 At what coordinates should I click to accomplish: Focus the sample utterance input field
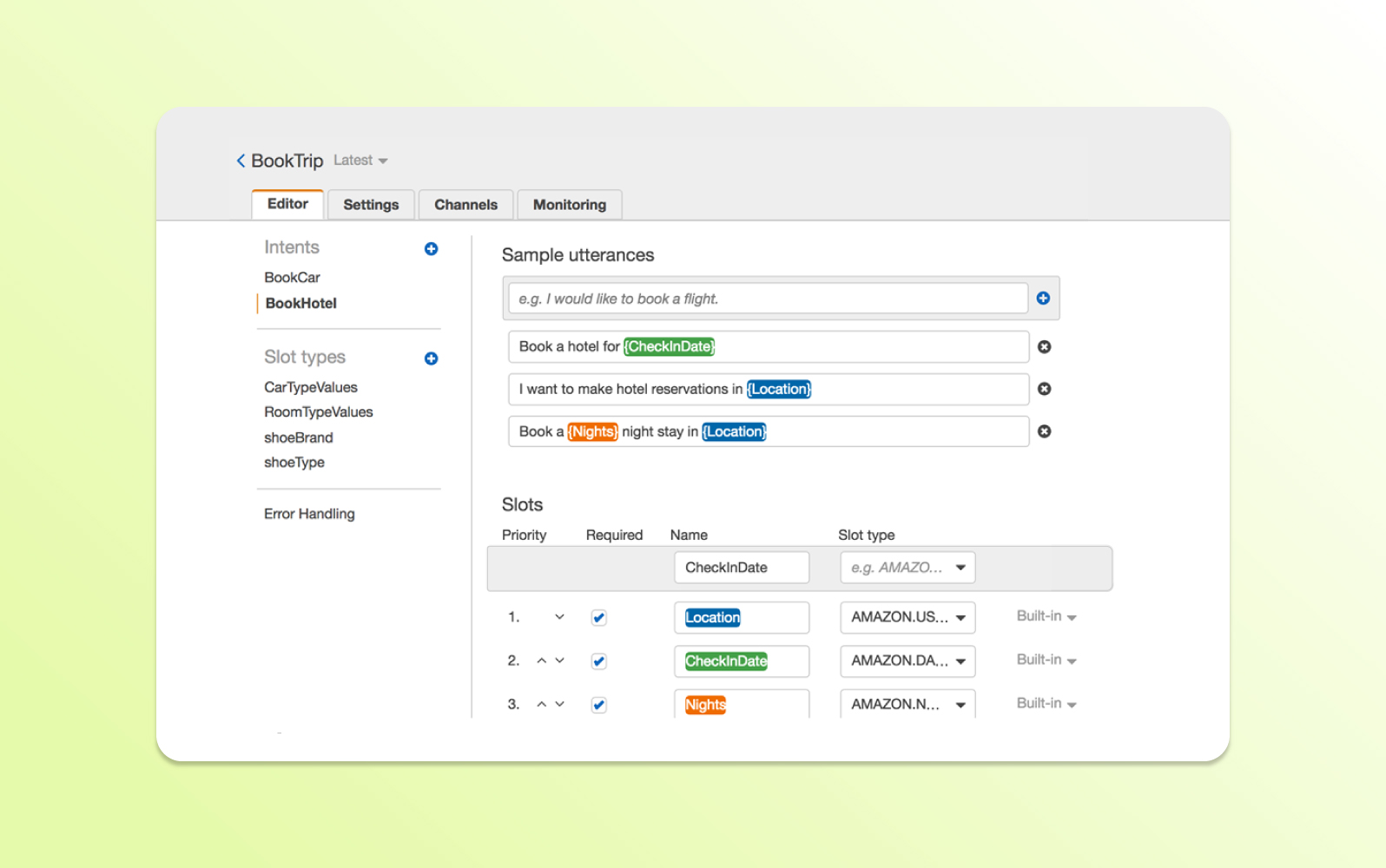coord(768,299)
